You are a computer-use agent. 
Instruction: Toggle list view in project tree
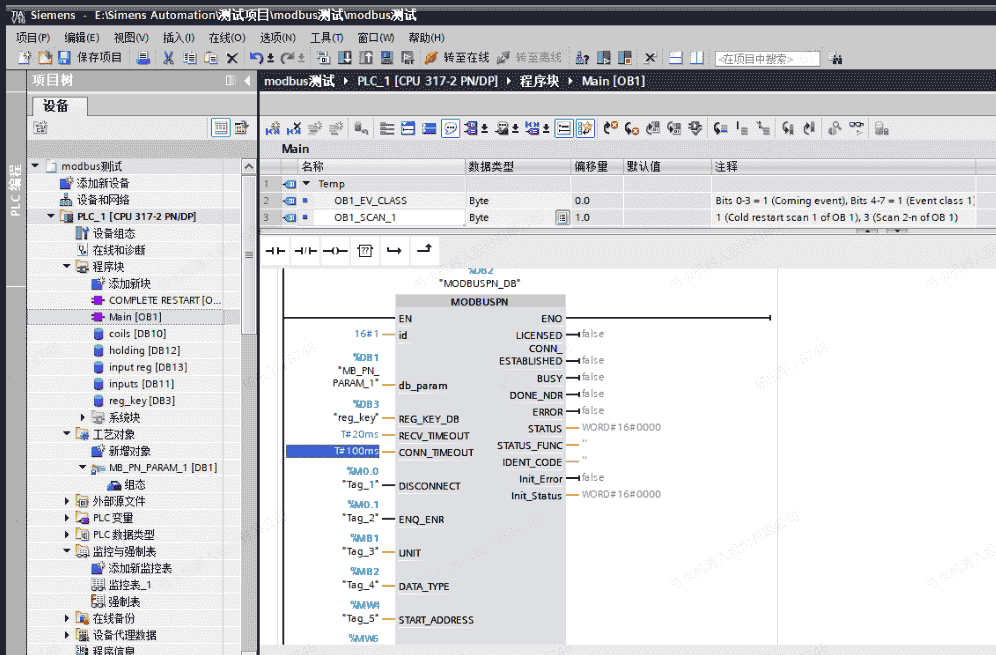pos(241,128)
